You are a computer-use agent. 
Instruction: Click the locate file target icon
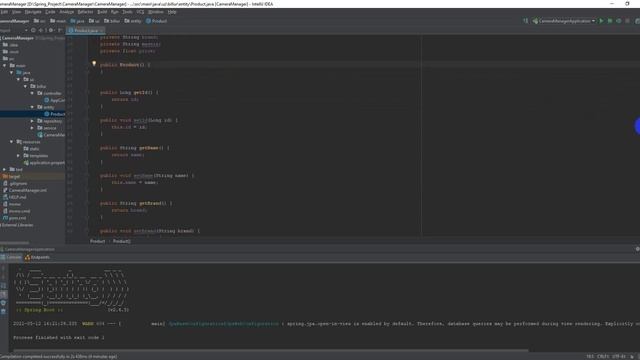(x=33, y=30)
